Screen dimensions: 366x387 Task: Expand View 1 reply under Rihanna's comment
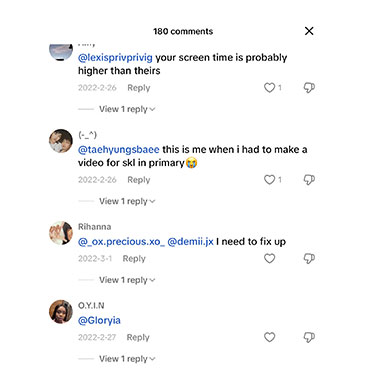[x=127, y=280]
